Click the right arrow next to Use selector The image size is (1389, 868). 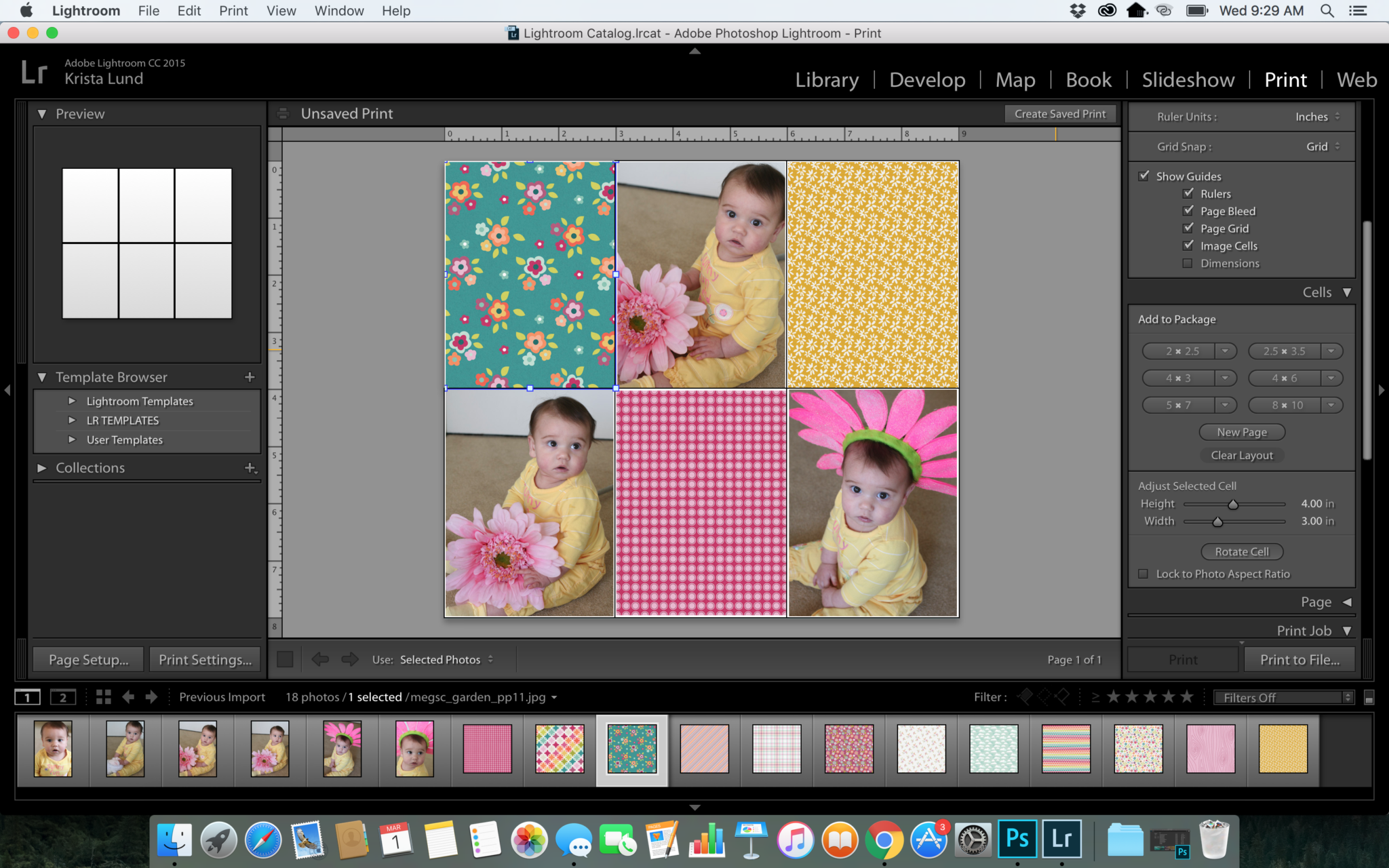coord(350,658)
